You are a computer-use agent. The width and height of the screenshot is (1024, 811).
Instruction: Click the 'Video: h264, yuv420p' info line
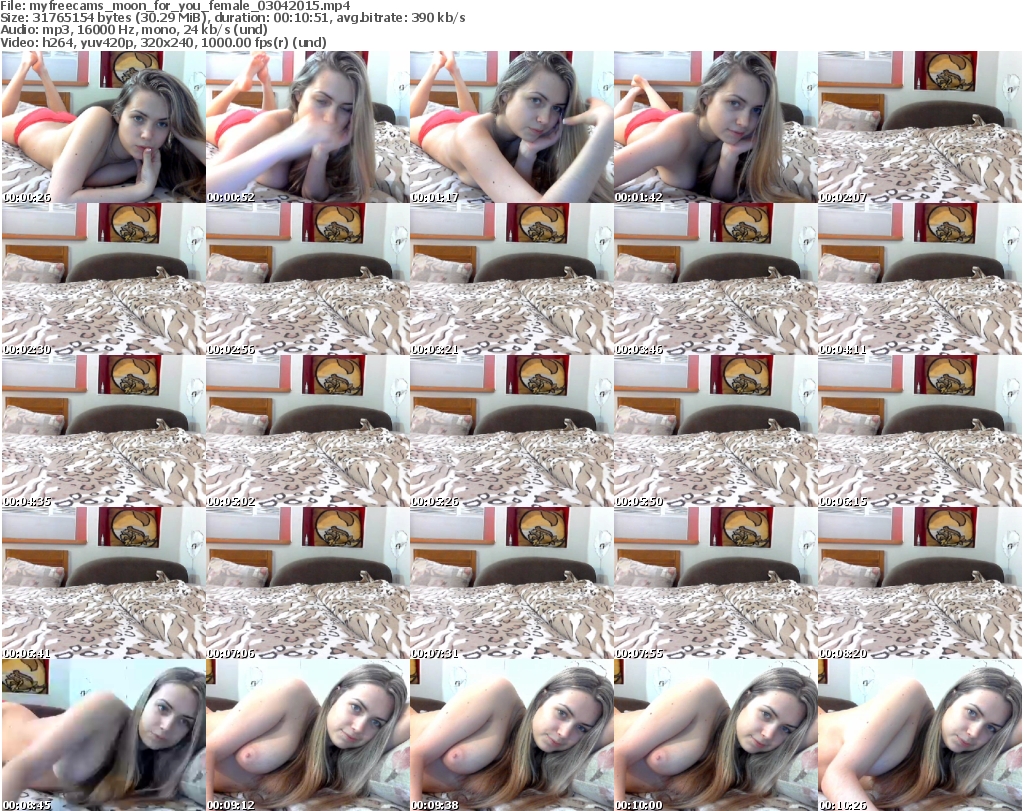point(163,42)
